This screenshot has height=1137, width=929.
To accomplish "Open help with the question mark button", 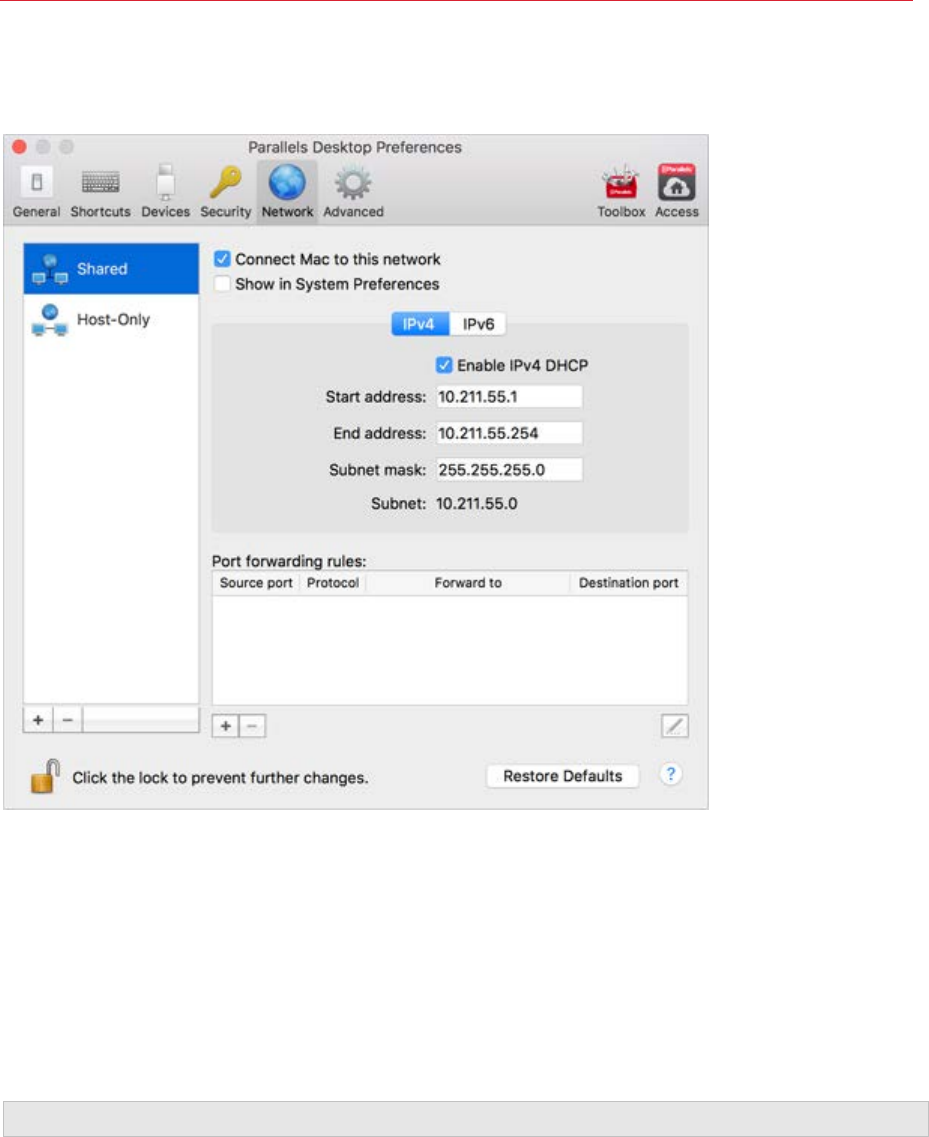I will pos(671,774).
